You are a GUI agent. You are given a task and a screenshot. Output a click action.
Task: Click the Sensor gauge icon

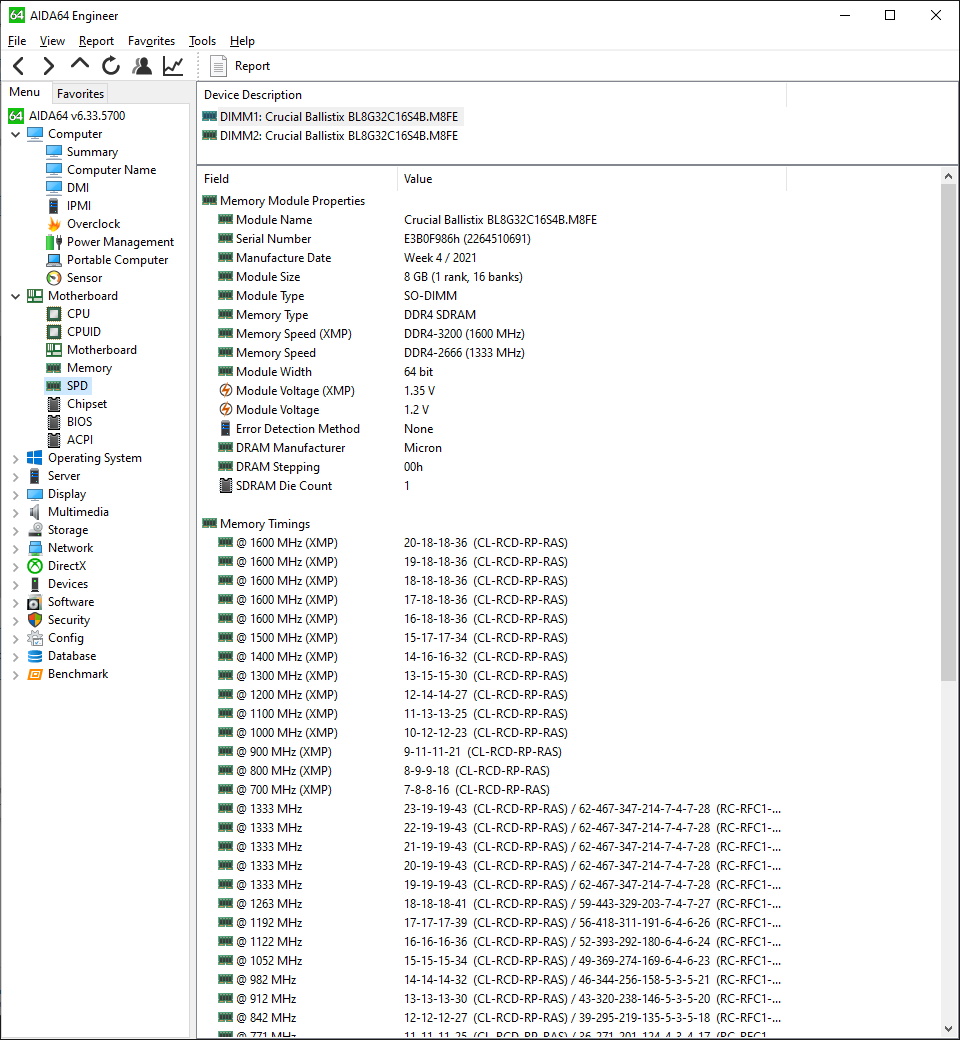(54, 278)
